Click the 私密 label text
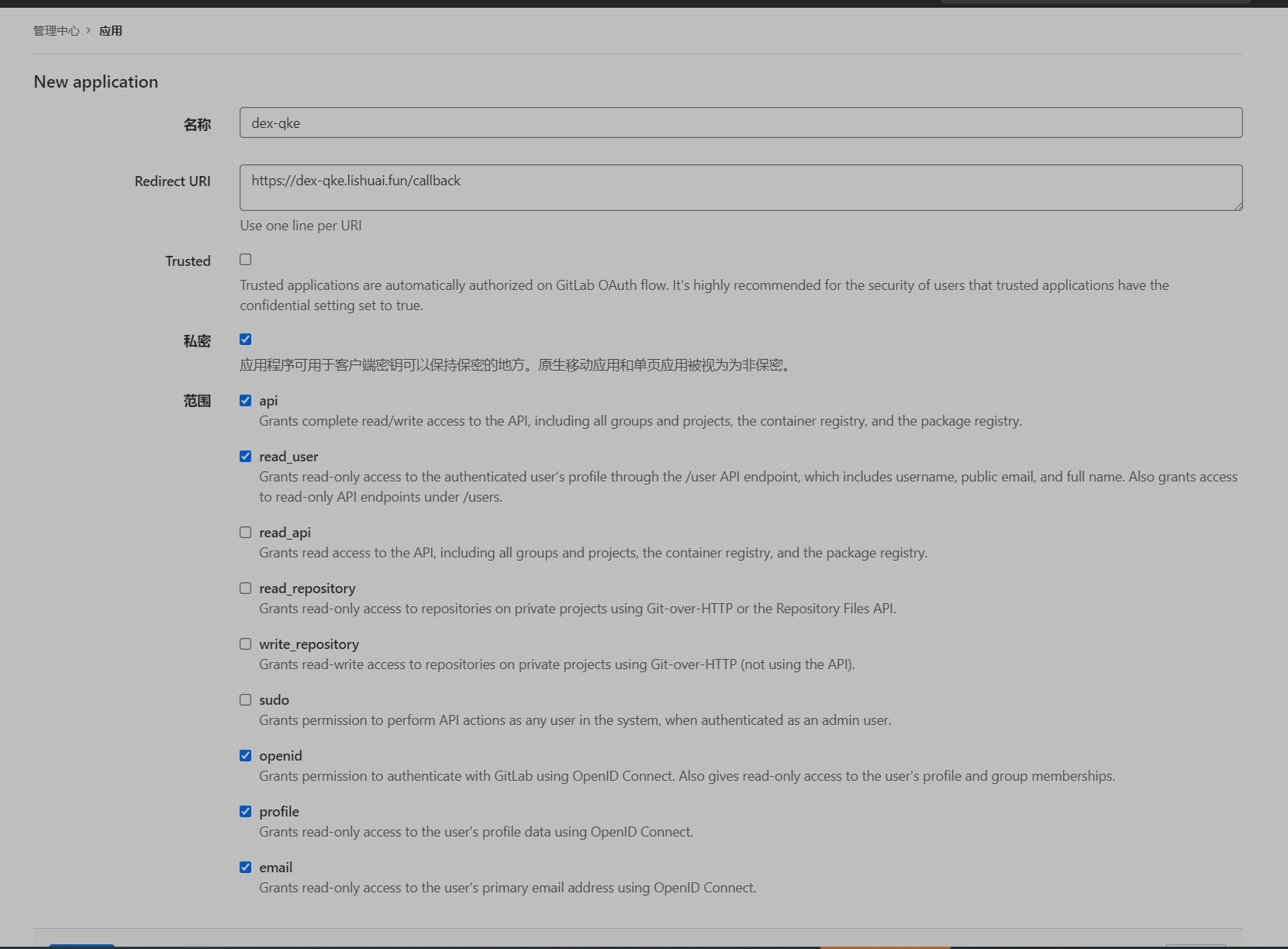 [x=197, y=341]
